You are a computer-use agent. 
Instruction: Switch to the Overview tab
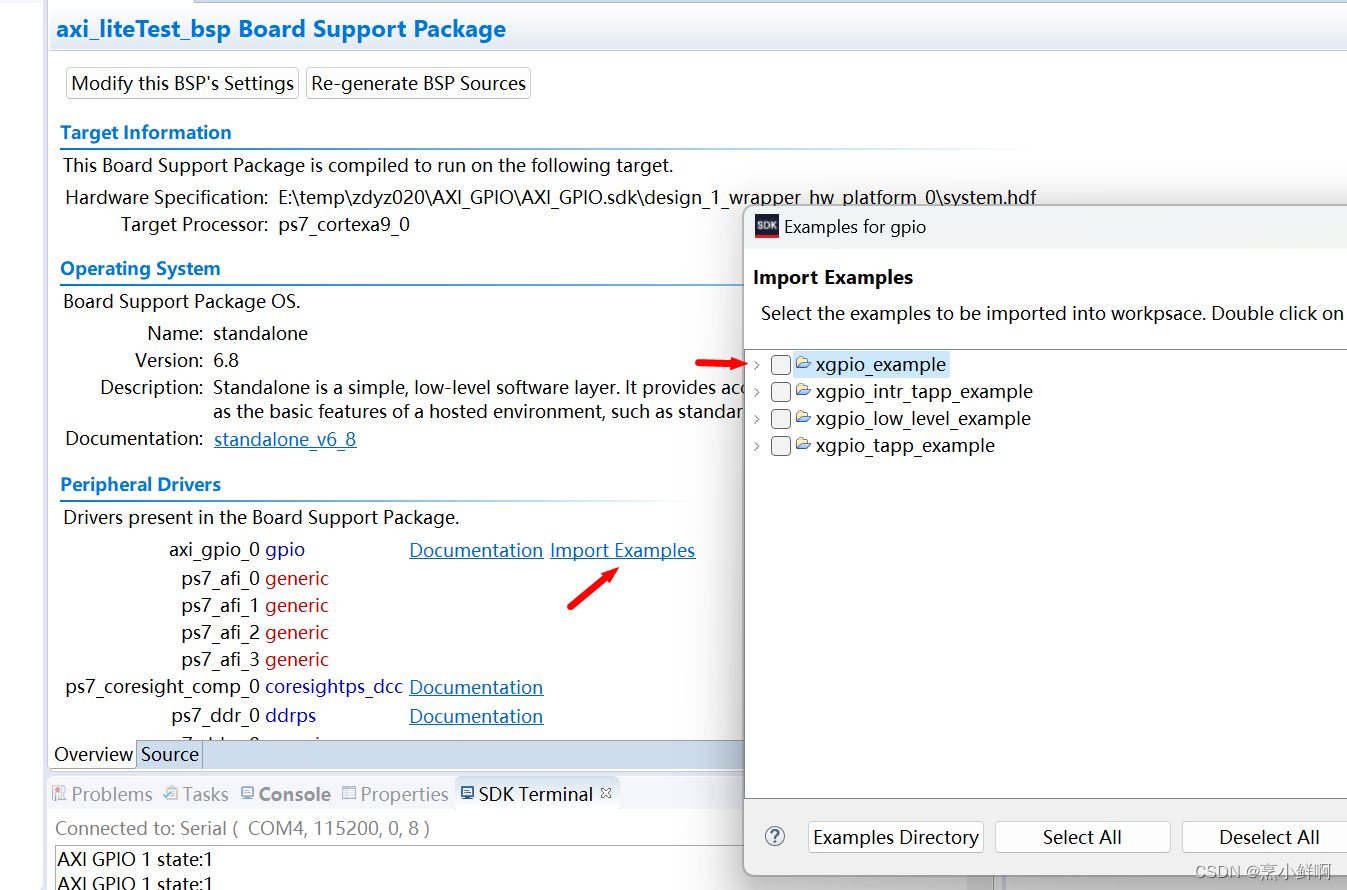93,754
